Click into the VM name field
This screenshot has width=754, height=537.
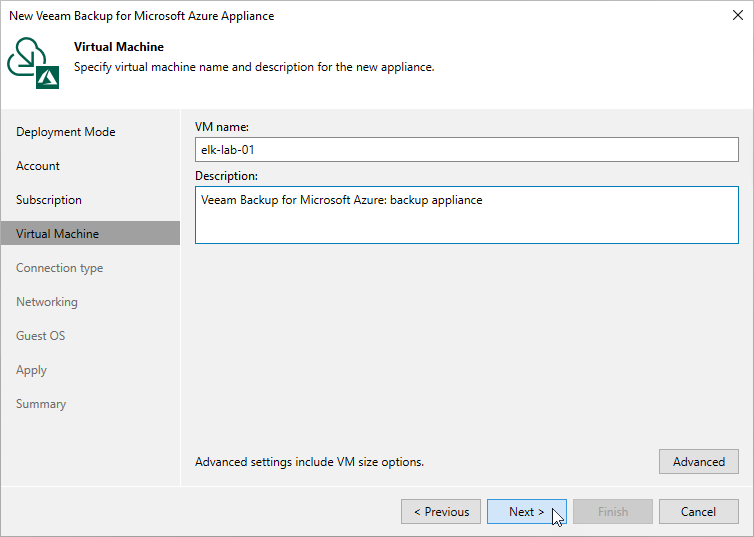click(x=466, y=150)
